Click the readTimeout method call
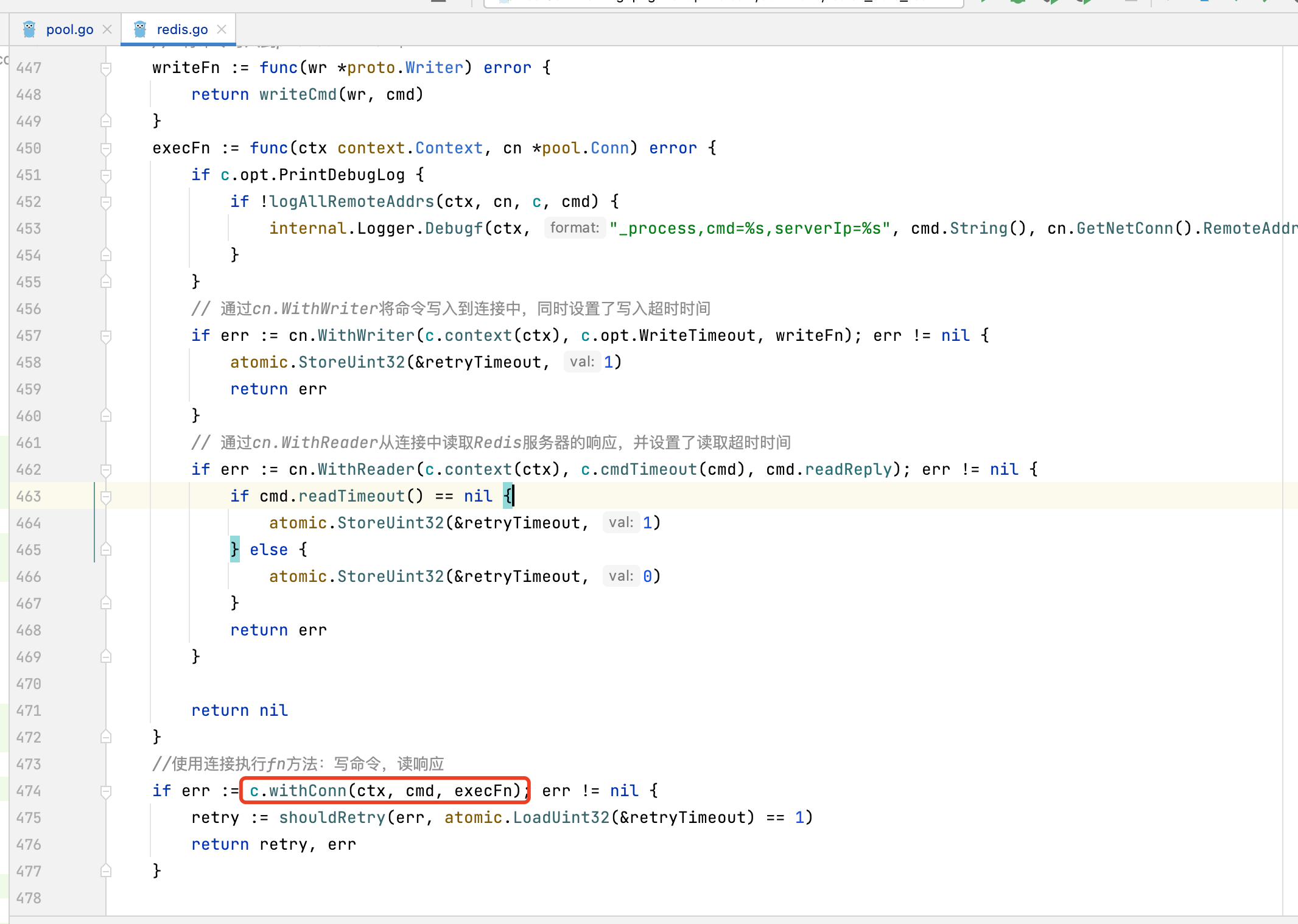This screenshot has width=1298, height=924. 352,496
